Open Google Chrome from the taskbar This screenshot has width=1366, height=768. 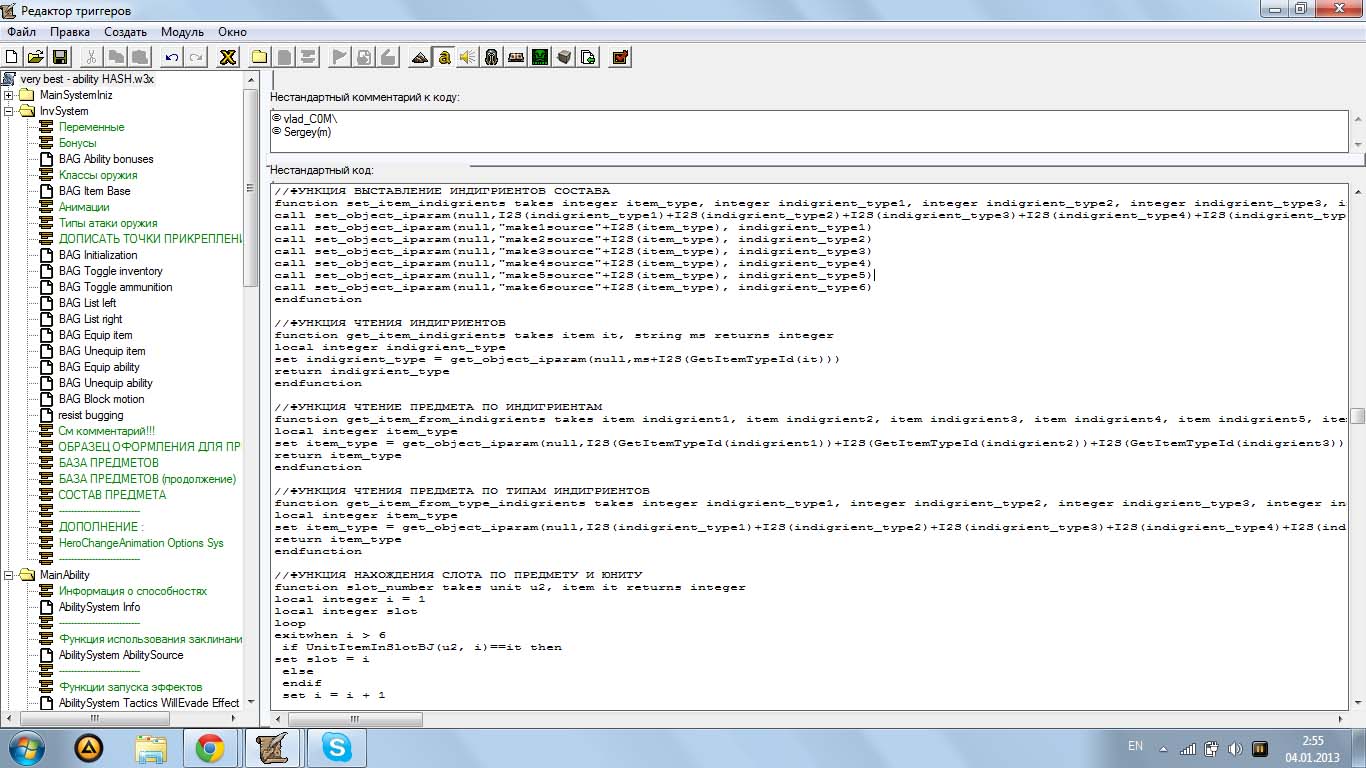210,748
